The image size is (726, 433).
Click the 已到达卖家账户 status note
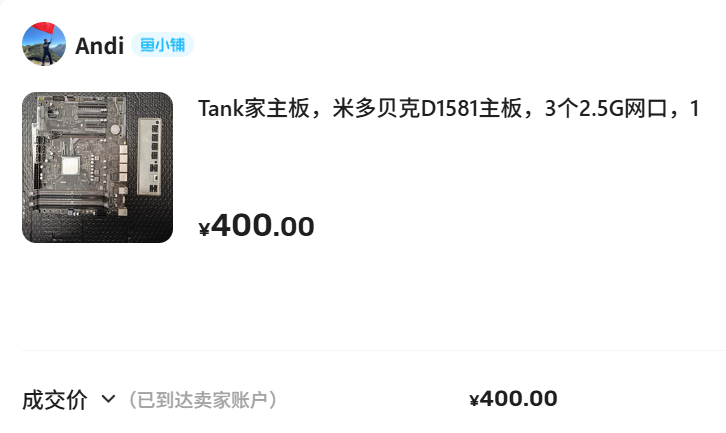(202, 400)
